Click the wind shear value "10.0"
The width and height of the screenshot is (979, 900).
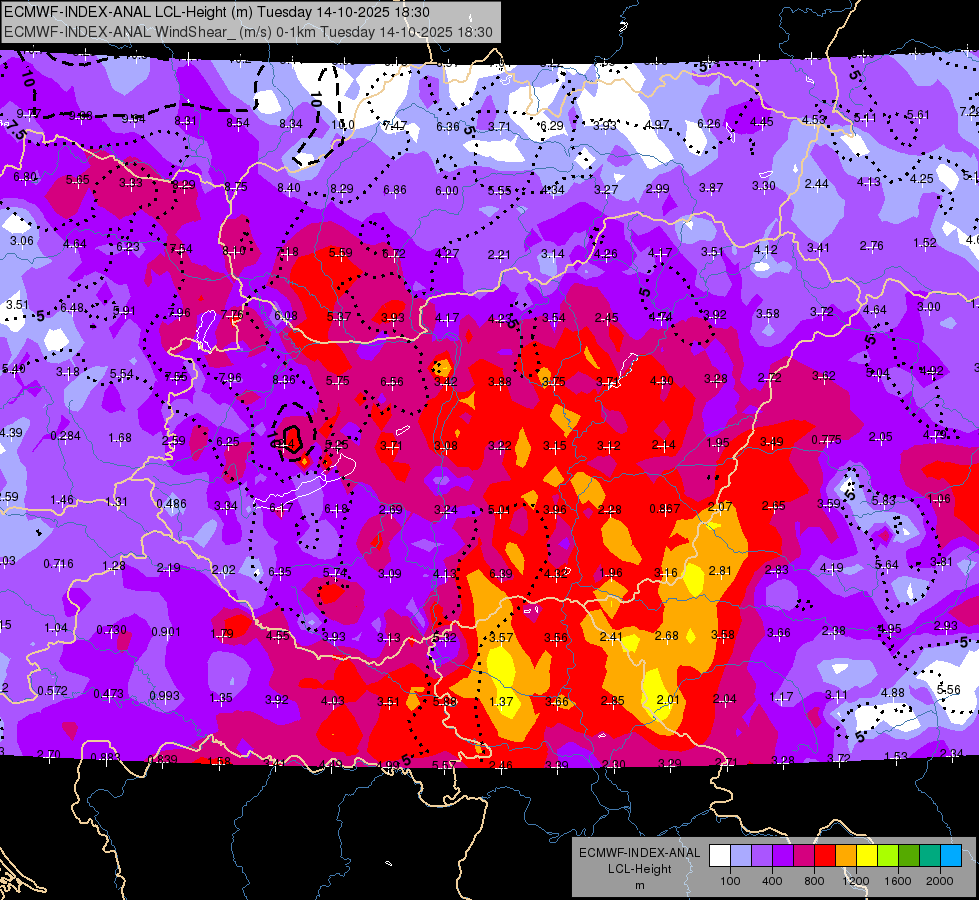(x=343, y=125)
